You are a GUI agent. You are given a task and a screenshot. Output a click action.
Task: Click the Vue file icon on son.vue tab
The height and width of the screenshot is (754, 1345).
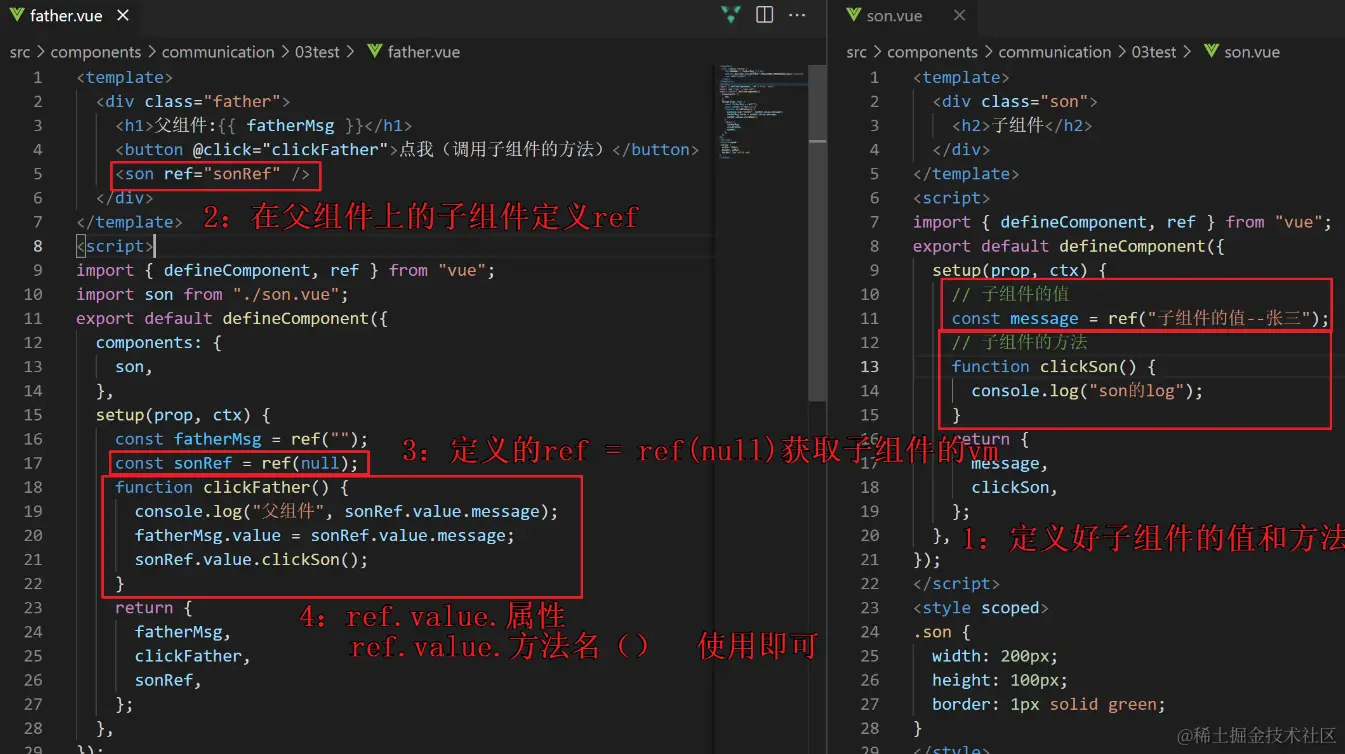[853, 16]
